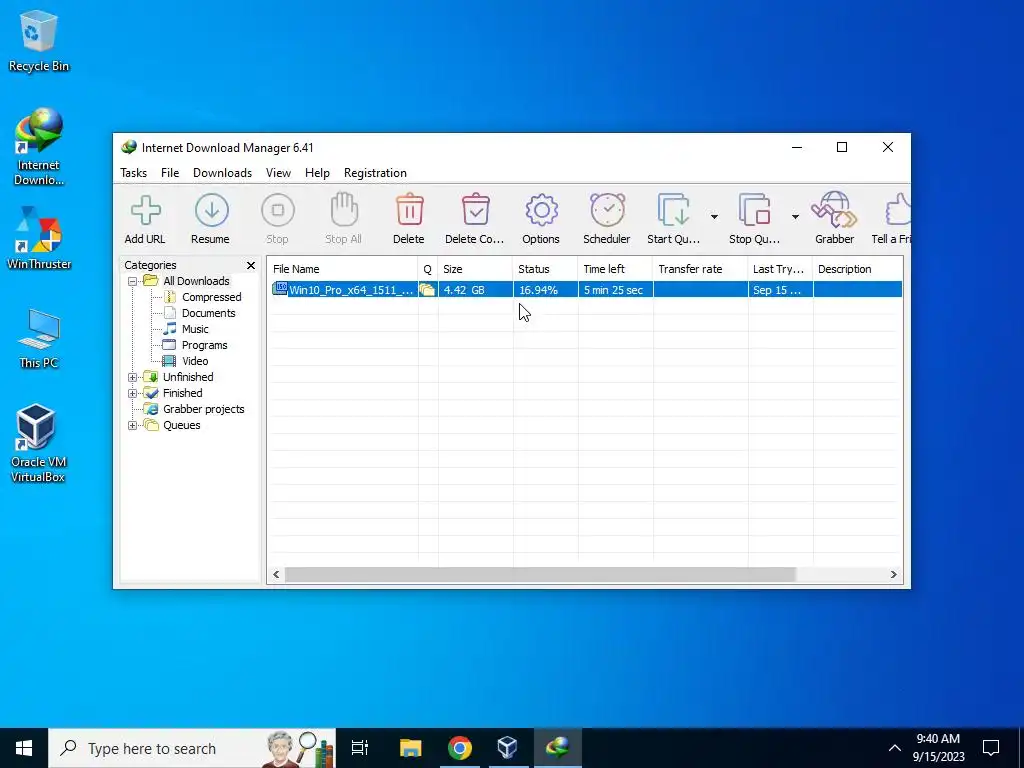The image size is (1024, 768).
Task: Open the Grabber tool
Action: click(x=834, y=219)
